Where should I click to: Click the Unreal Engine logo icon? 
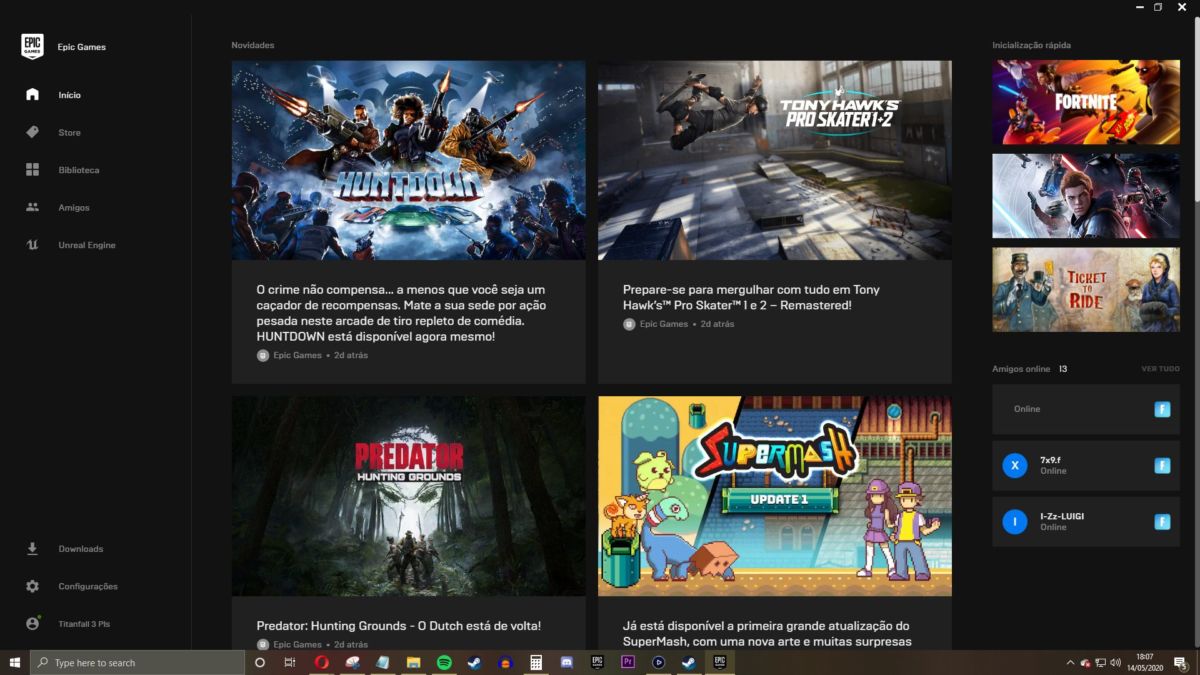coord(32,245)
